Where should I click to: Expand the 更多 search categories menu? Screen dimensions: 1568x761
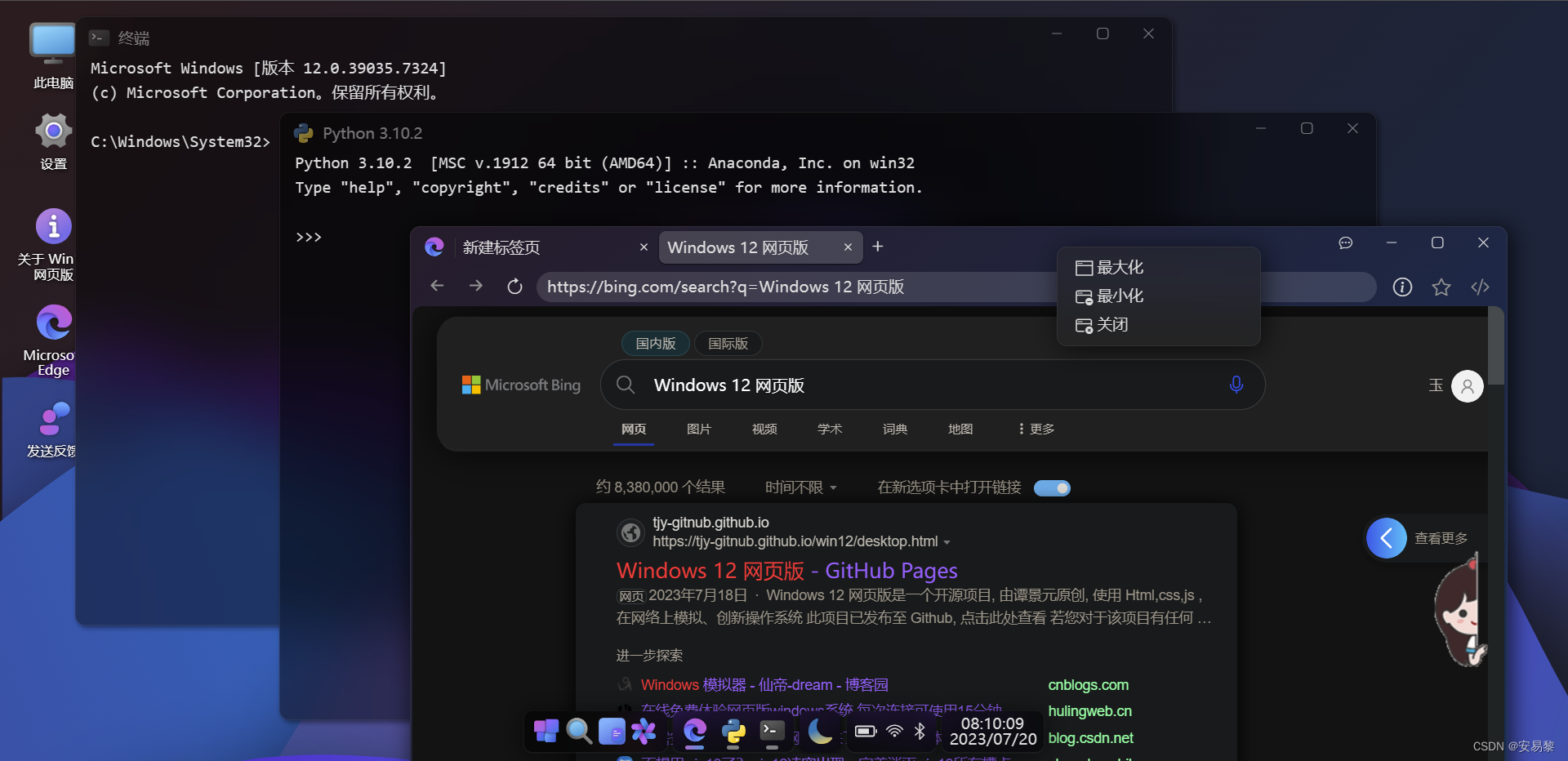click(x=1036, y=429)
